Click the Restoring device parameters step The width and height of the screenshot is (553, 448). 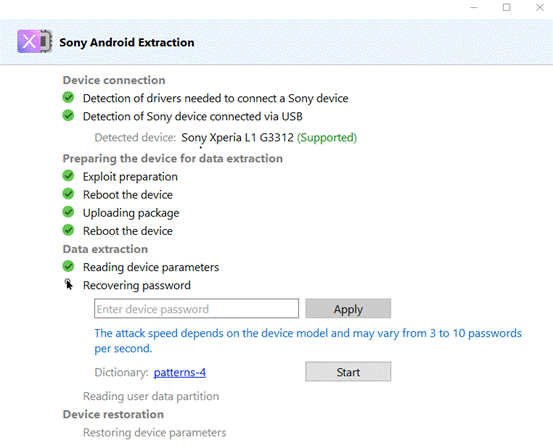[x=154, y=432]
